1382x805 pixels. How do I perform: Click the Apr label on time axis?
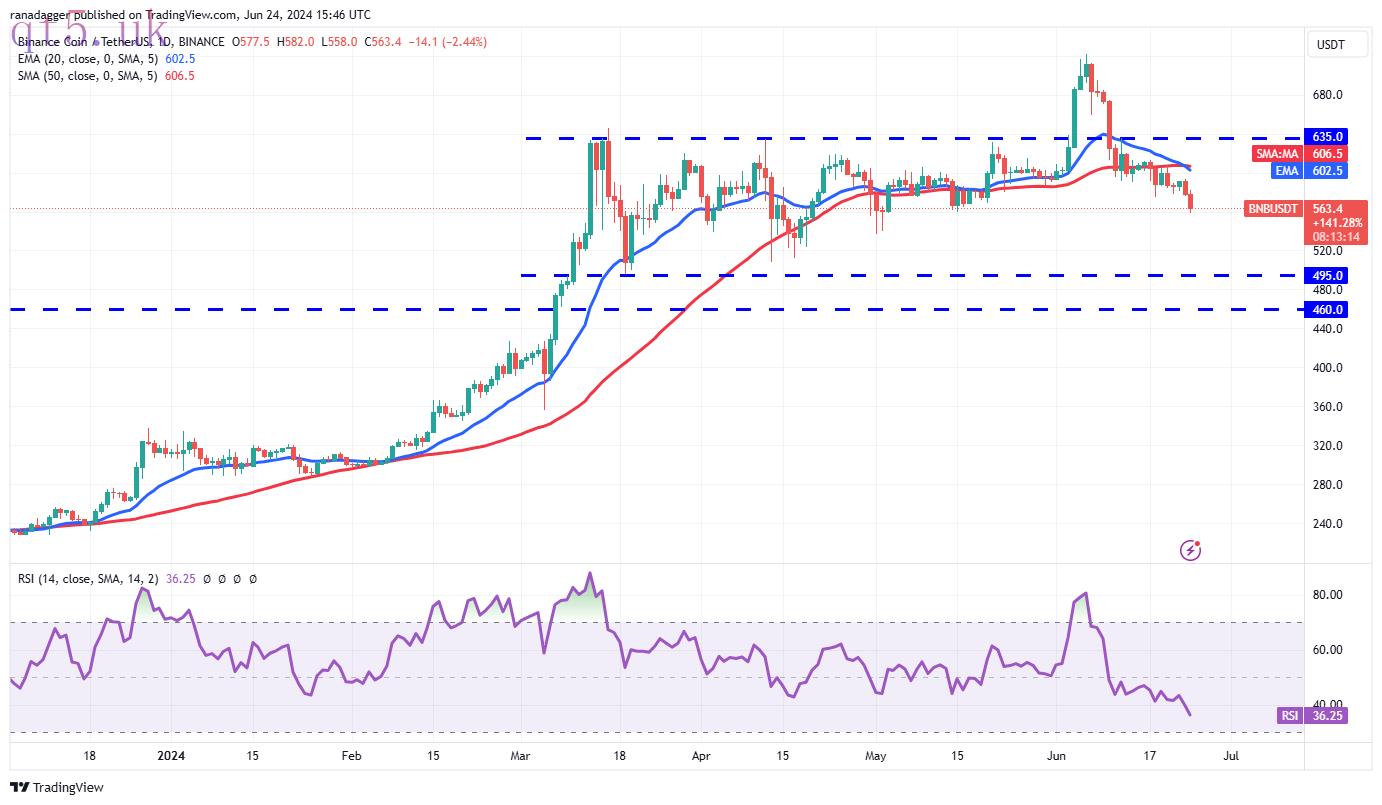pos(700,757)
